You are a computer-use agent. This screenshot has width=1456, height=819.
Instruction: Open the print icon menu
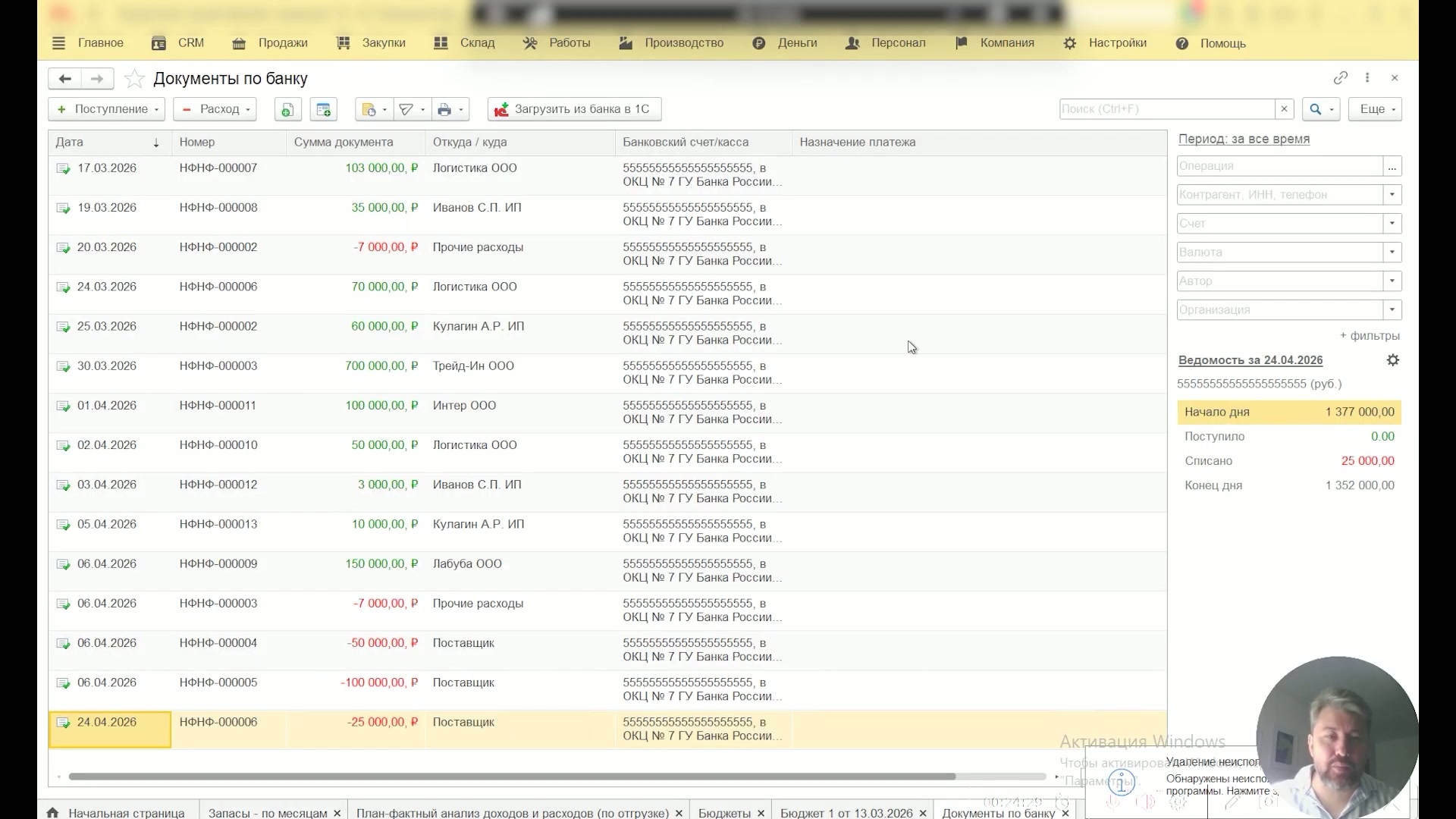click(450, 109)
